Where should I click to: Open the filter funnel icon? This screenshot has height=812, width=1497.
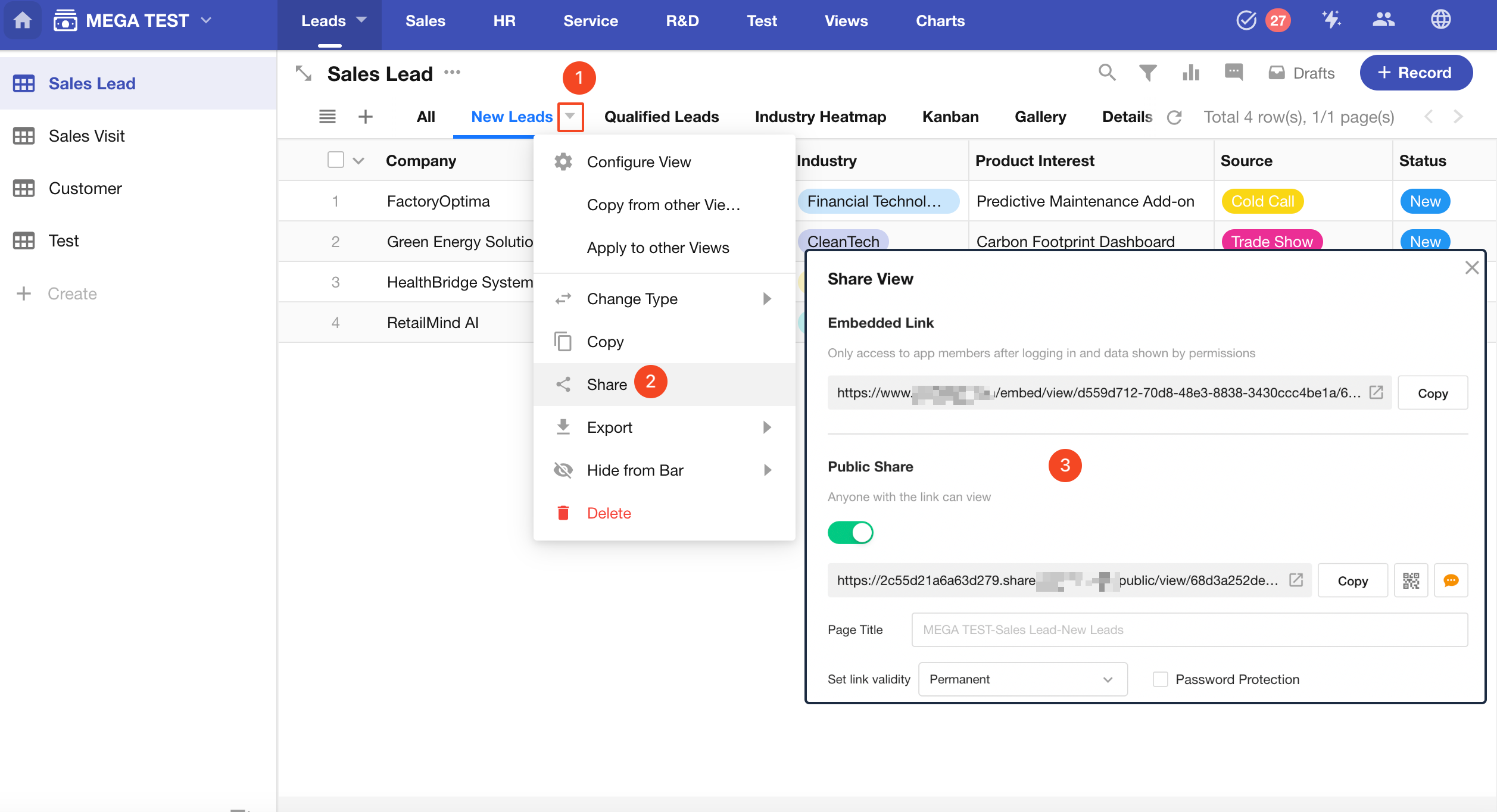click(1147, 73)
